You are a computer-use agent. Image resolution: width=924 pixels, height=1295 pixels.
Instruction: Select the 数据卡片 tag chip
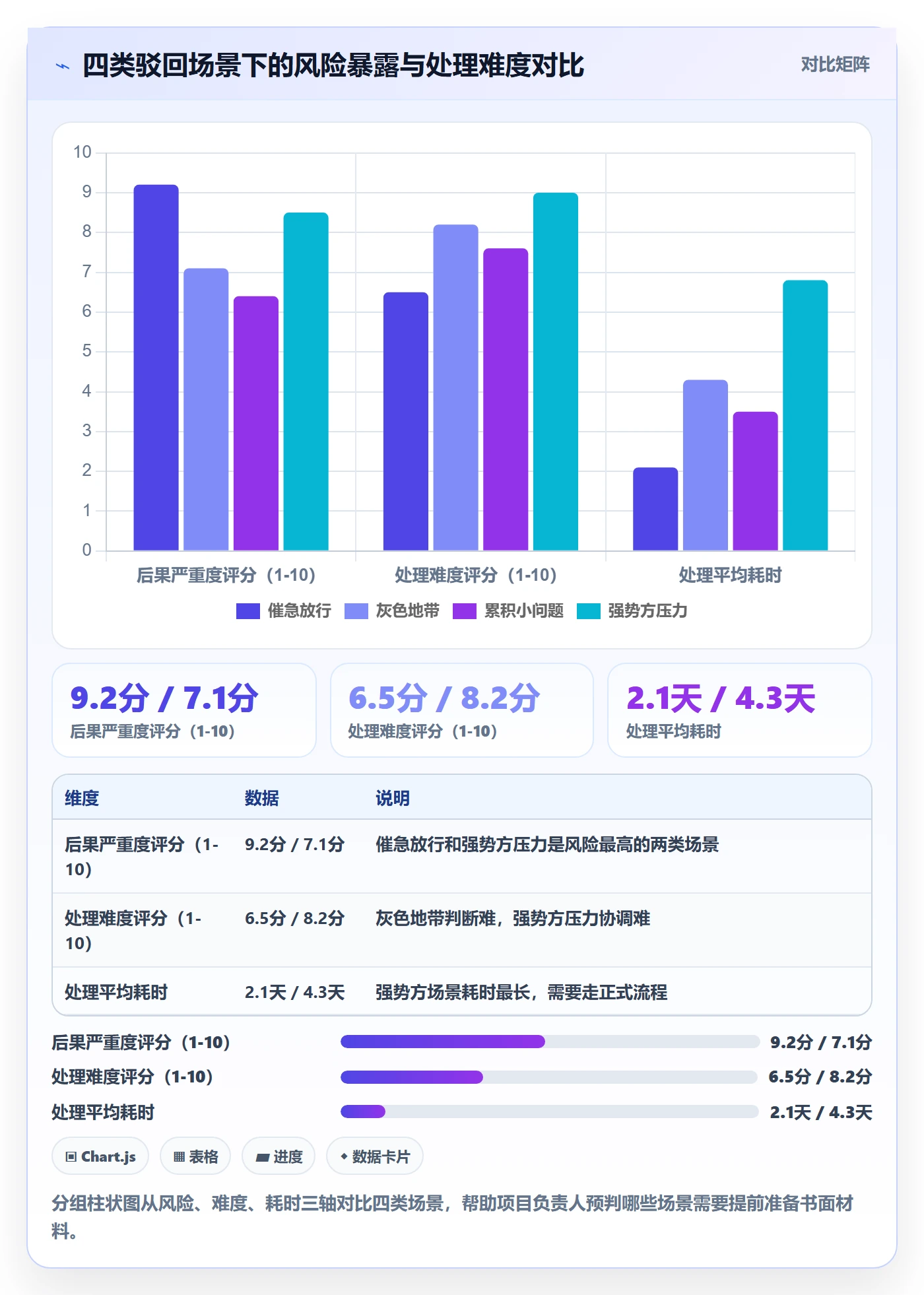[375, 1156]
